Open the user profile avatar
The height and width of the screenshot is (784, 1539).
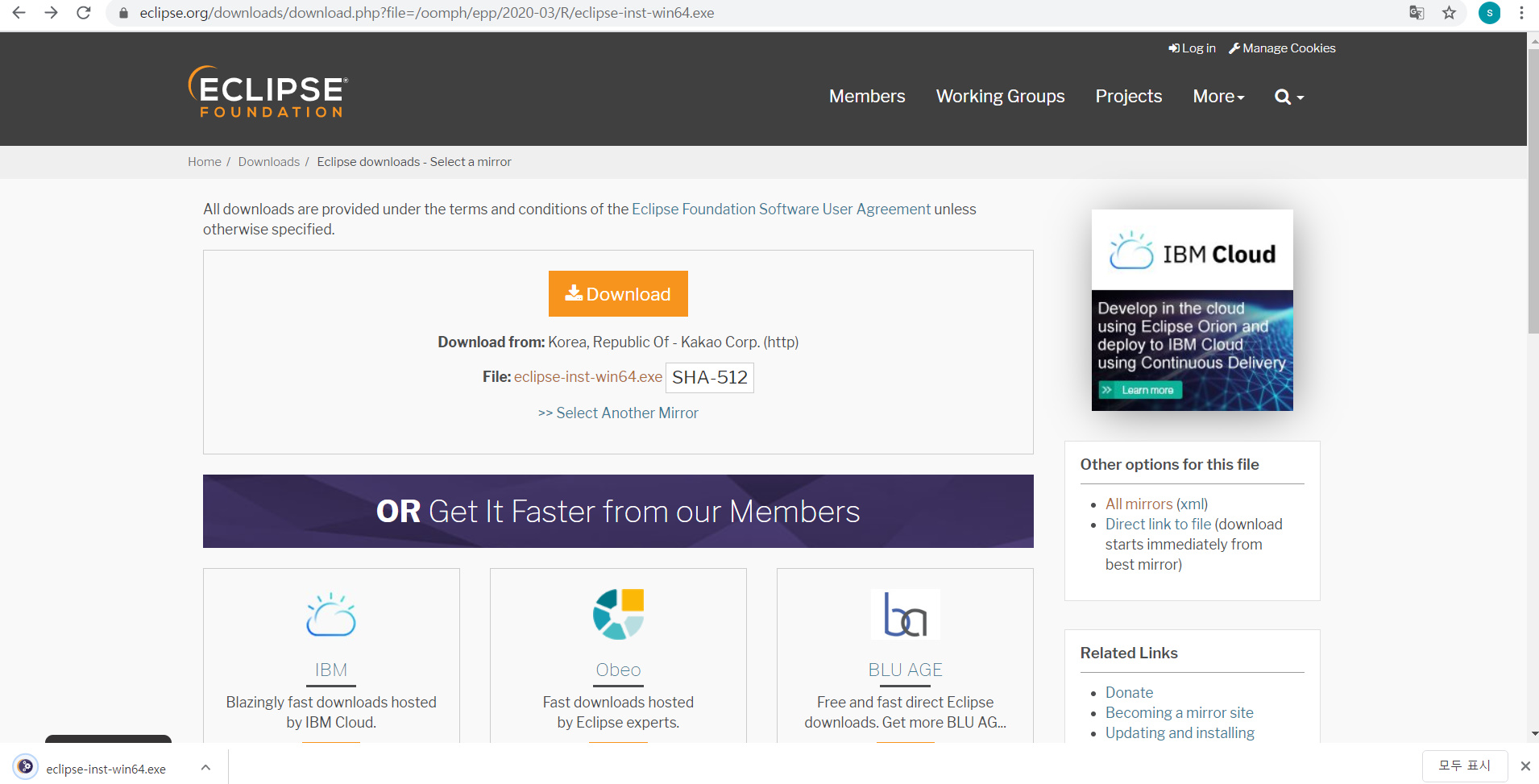click(1489, 13)
